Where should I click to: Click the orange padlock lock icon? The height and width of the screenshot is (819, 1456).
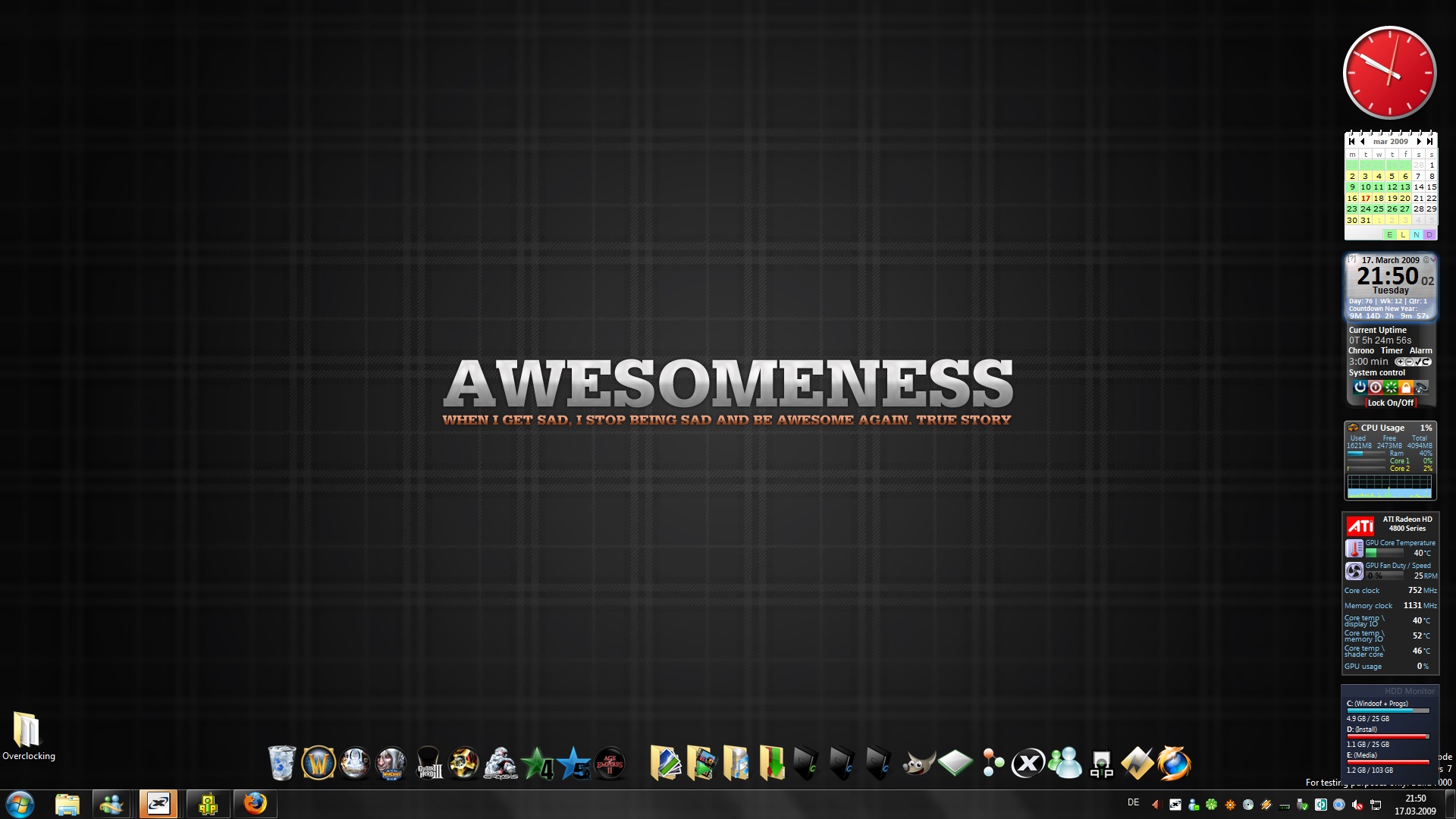pos(1405,388)
